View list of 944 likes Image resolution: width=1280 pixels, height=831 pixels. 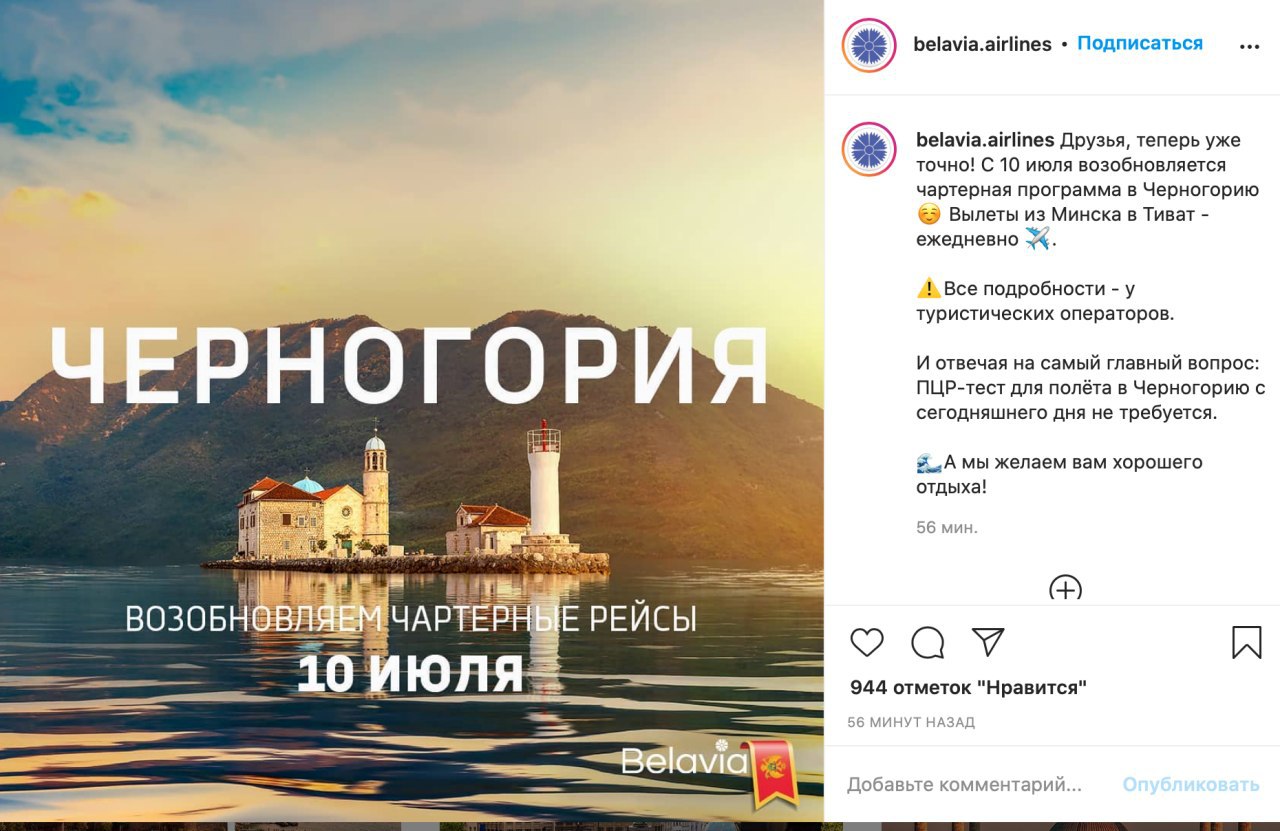(968, 687)
